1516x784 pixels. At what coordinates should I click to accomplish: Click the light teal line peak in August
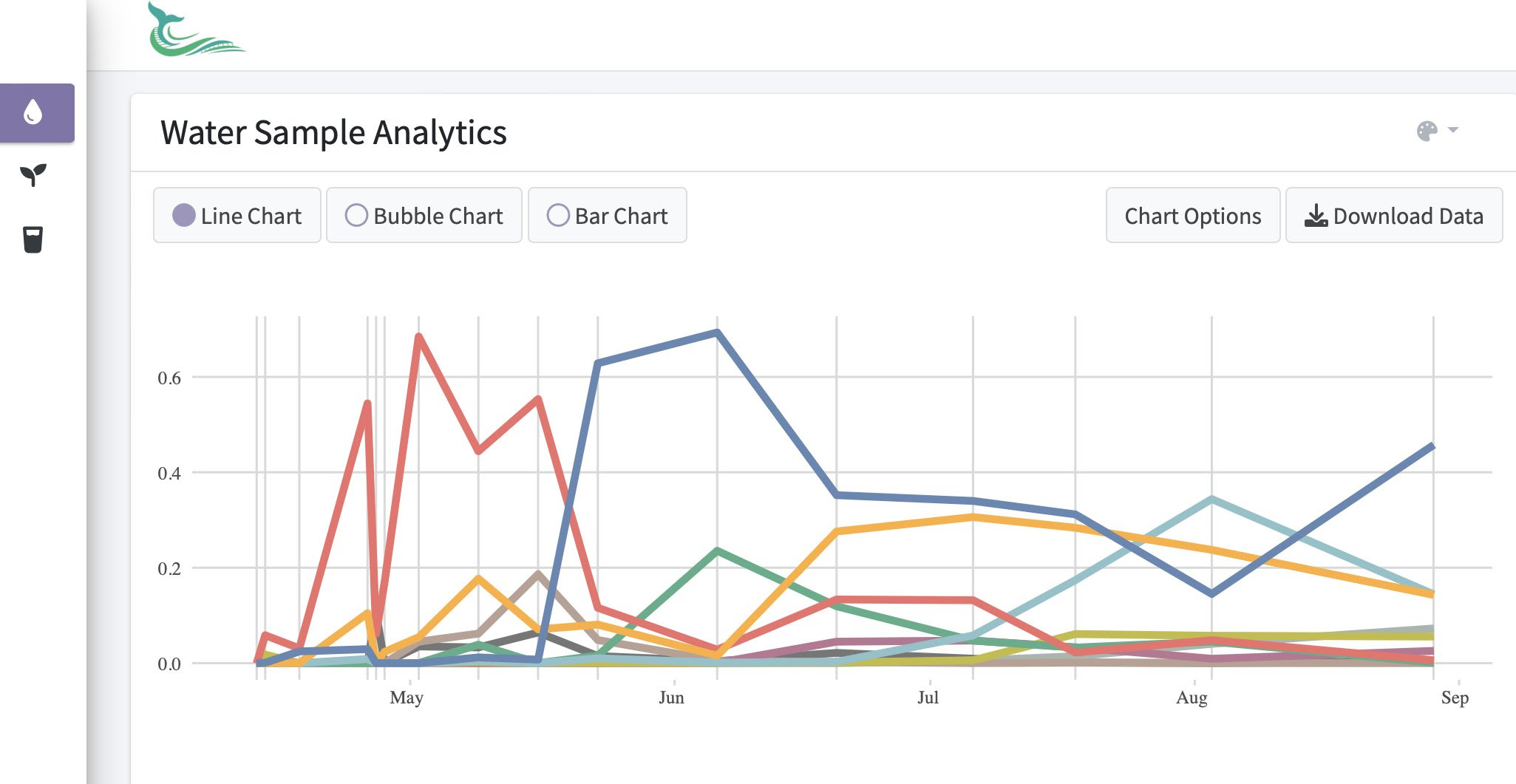1211,500
